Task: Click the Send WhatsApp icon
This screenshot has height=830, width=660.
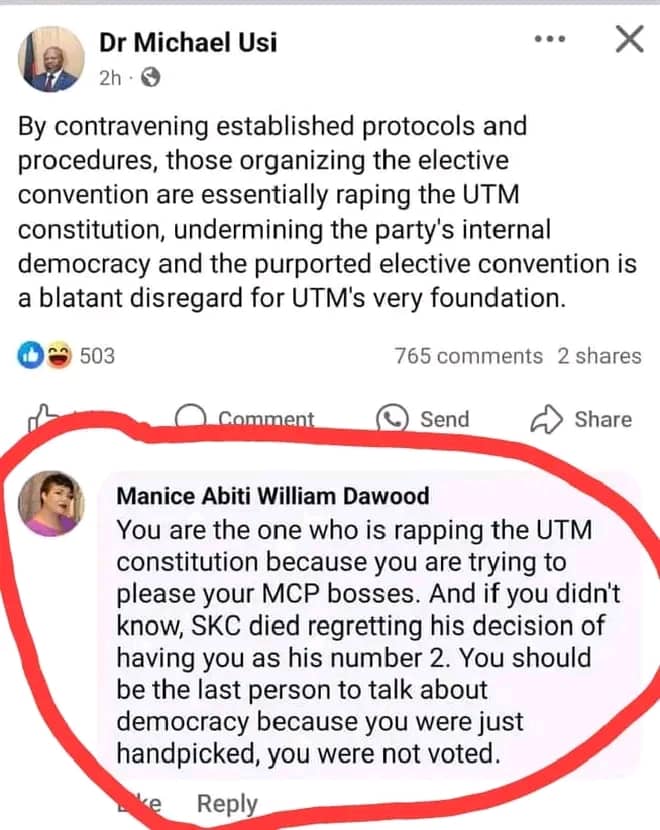Action: [392, 419]
